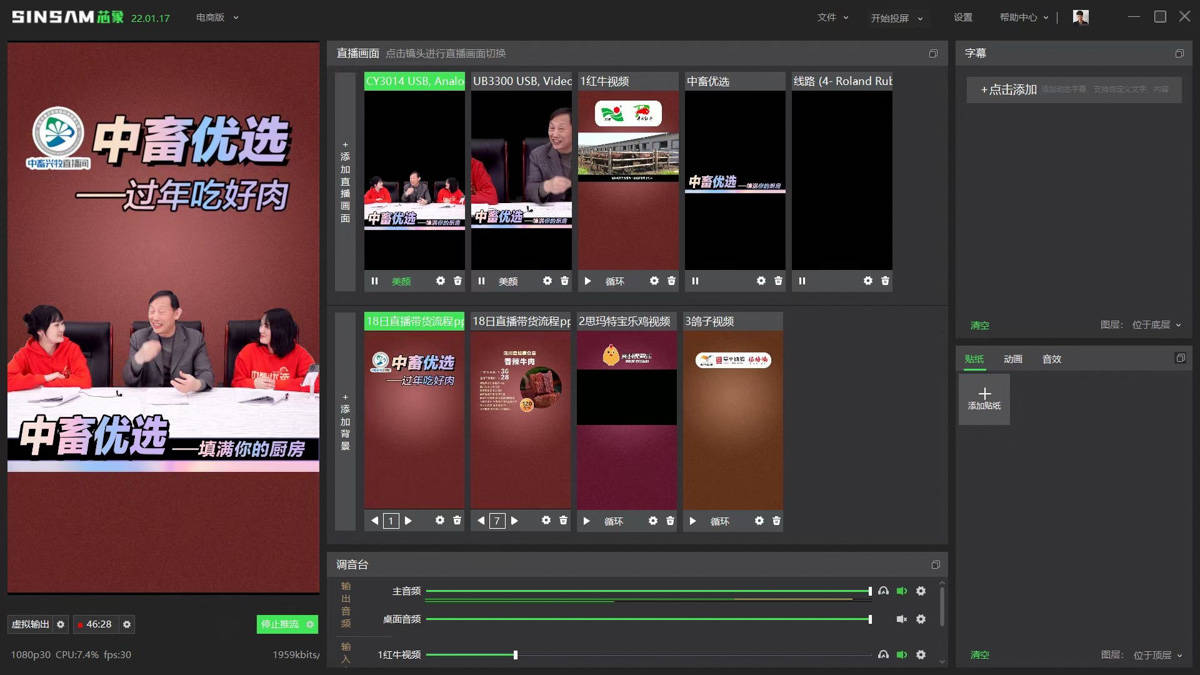Open 主音频 audio settings gear
This screenshot has height=675, width=1200.
[921, 591]
